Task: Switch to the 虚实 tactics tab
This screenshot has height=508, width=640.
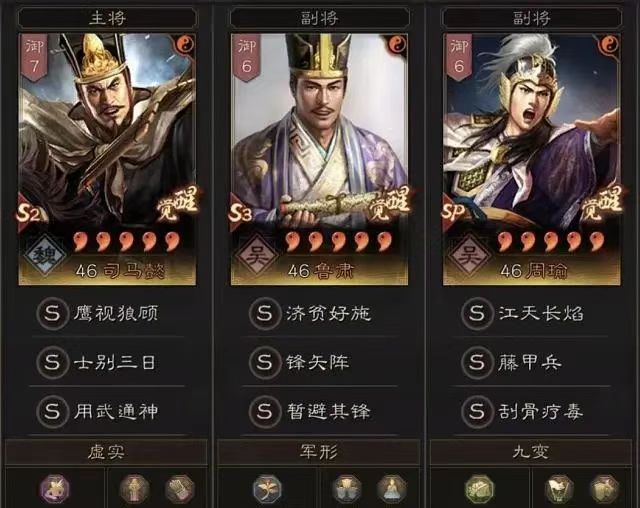Action: click(x=106, y=452)
